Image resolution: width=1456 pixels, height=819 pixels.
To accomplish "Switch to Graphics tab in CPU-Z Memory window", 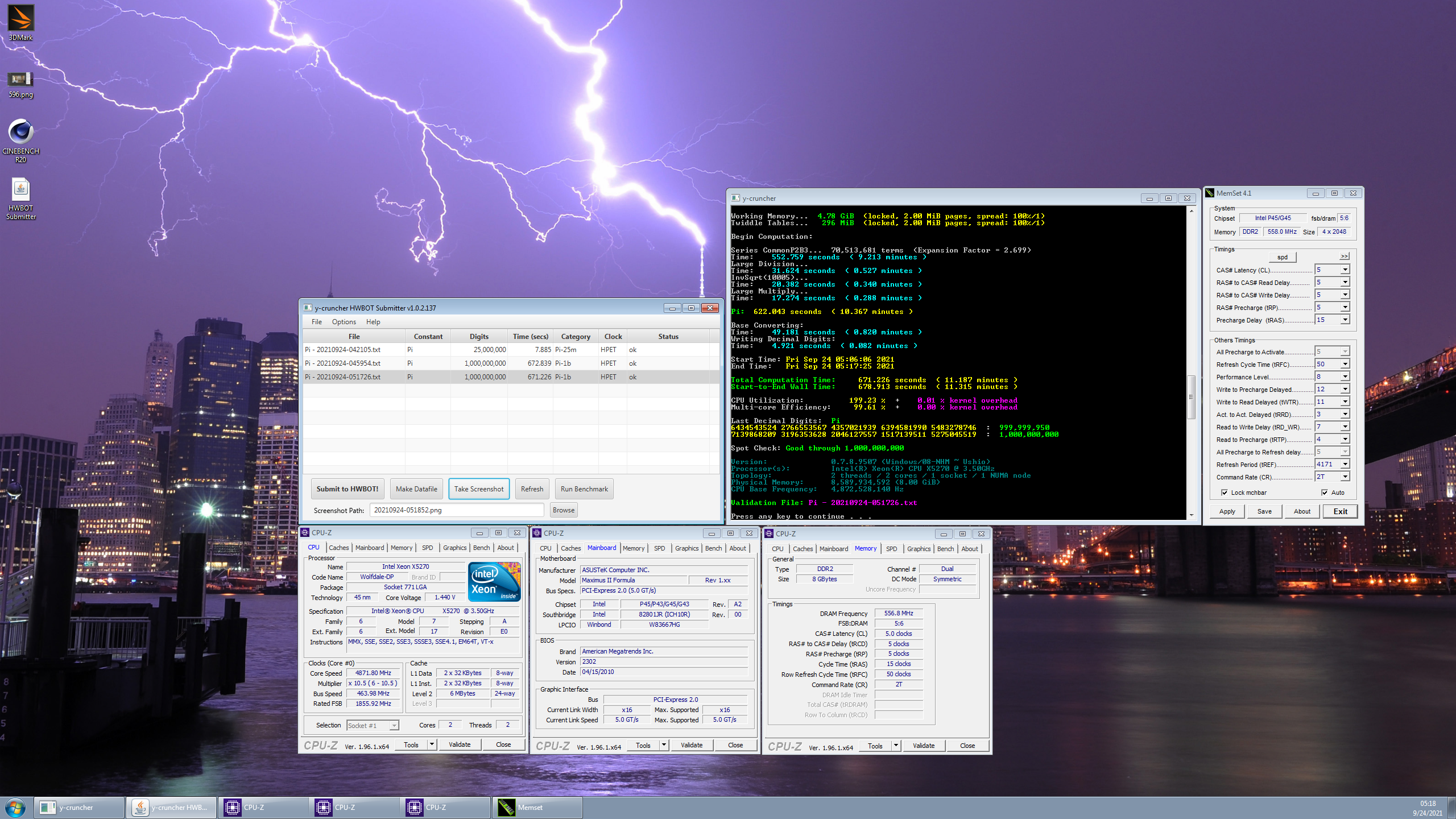I will click(x=919, y=549).
